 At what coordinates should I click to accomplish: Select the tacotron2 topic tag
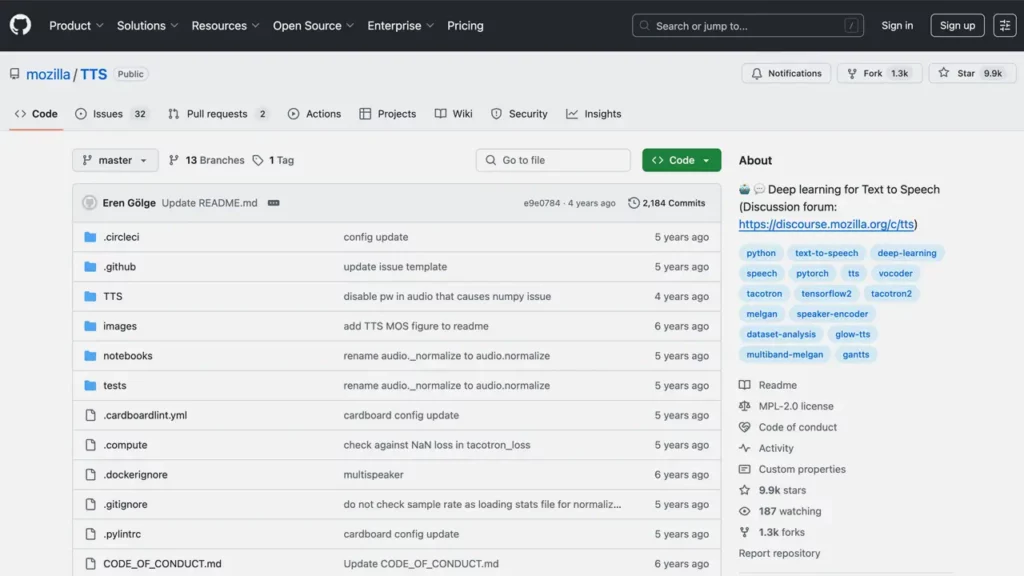click(x=891, y=293)
